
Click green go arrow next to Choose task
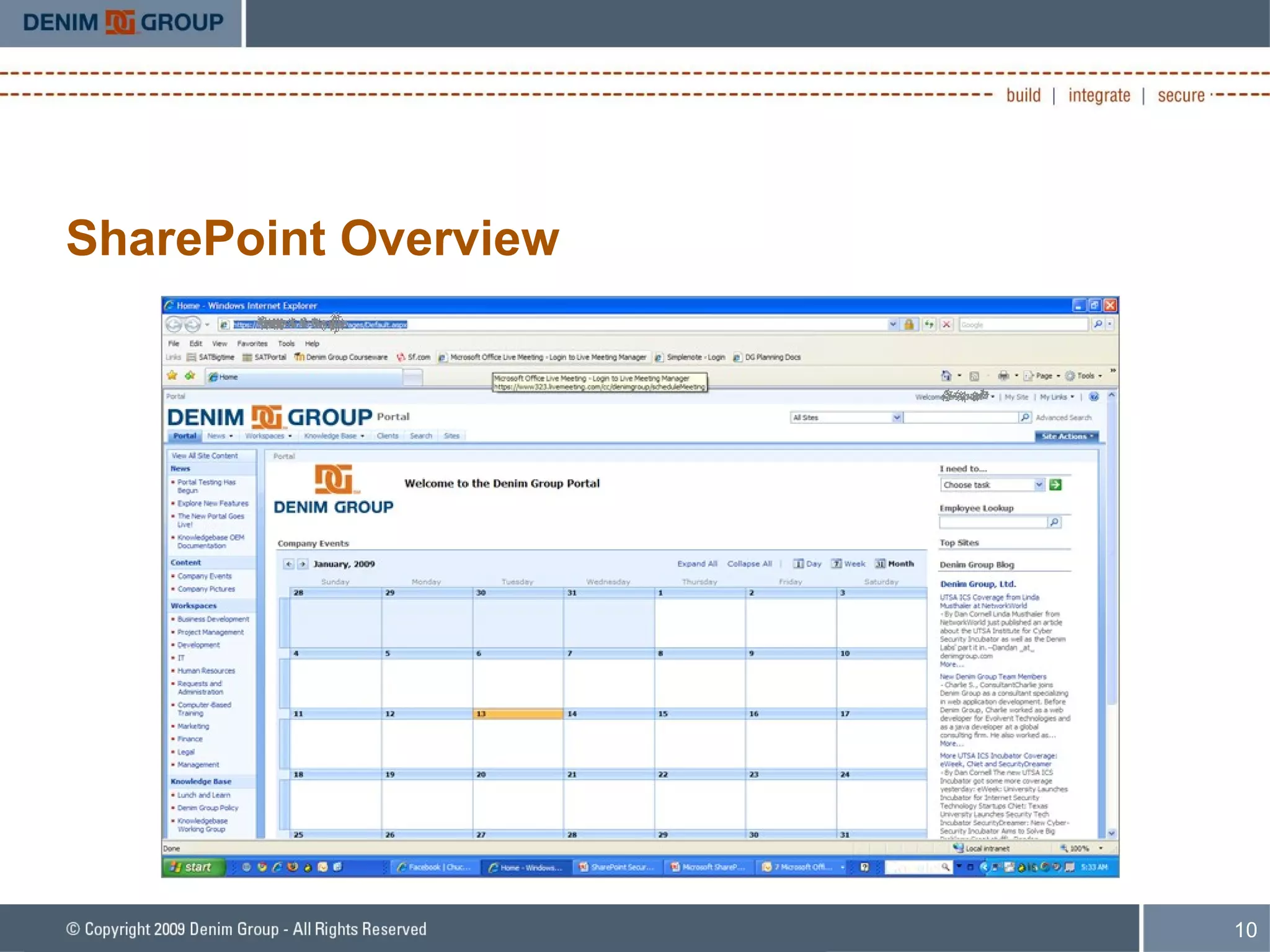point(1055,485)
